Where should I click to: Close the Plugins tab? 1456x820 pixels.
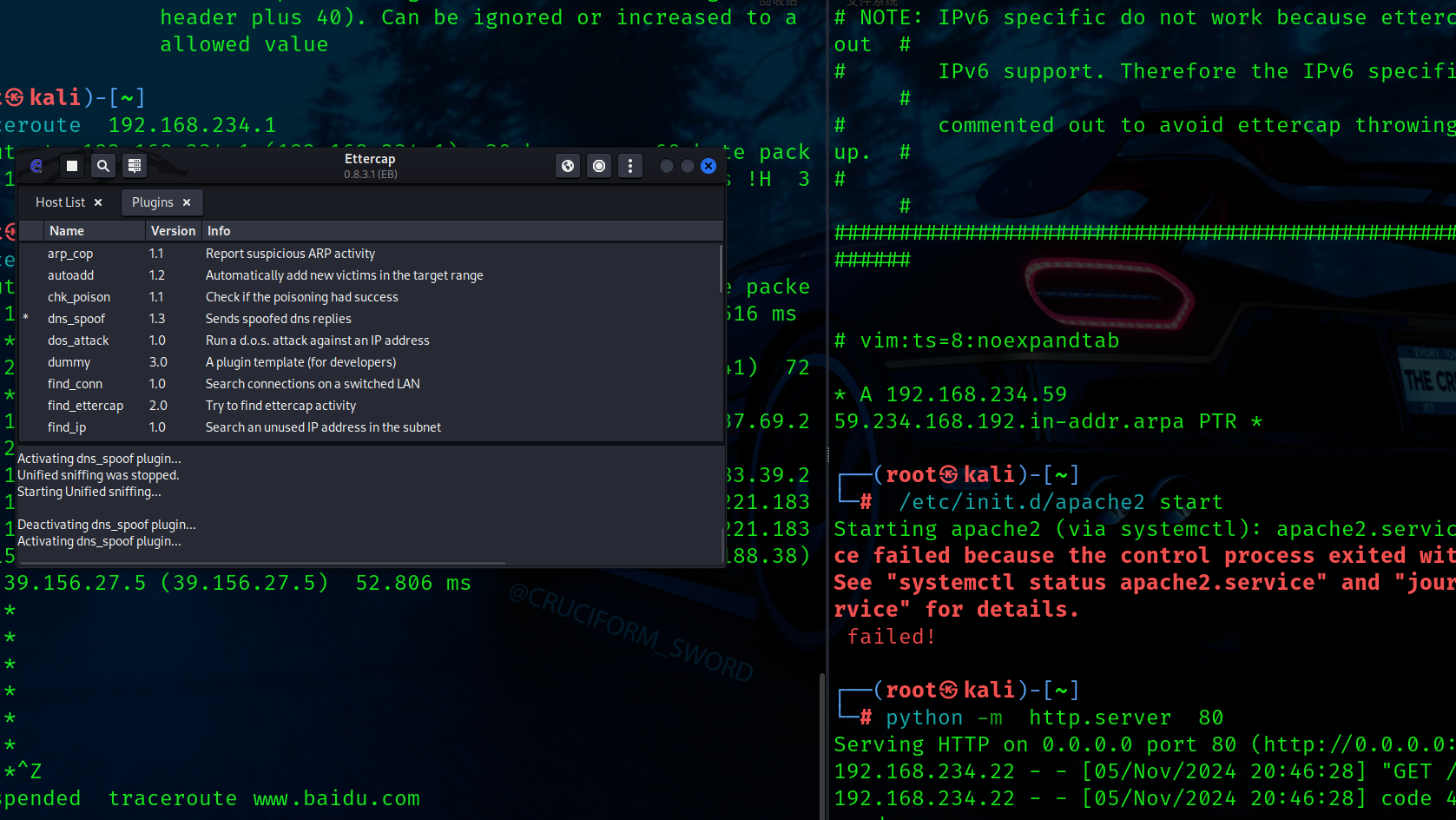click(x=187, y=202)
